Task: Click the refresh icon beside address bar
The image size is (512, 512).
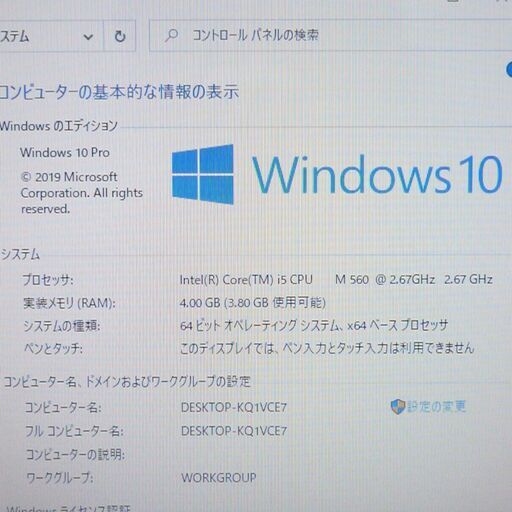Action: tap(120, 36)
